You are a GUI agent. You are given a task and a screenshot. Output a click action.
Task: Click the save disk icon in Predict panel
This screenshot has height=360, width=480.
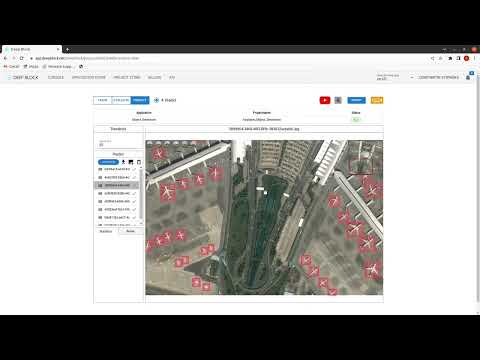tap(131, 162)
